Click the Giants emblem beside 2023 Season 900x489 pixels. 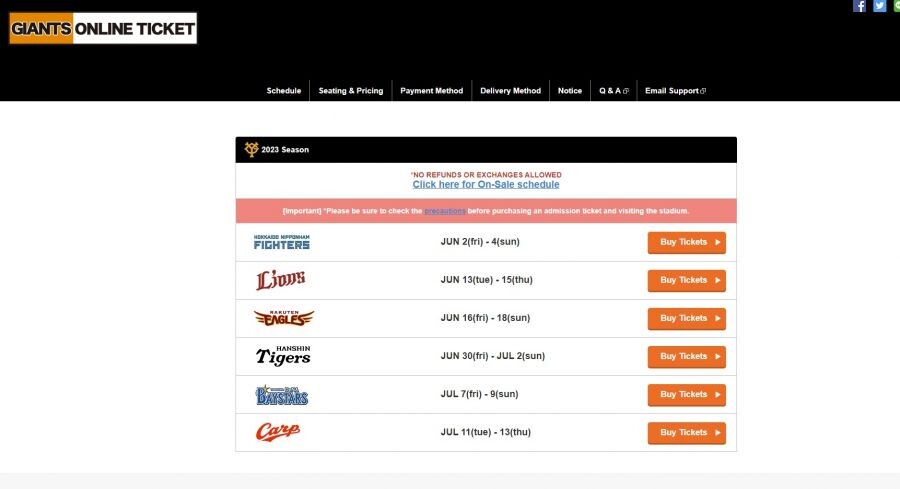[x=251, y=149]
